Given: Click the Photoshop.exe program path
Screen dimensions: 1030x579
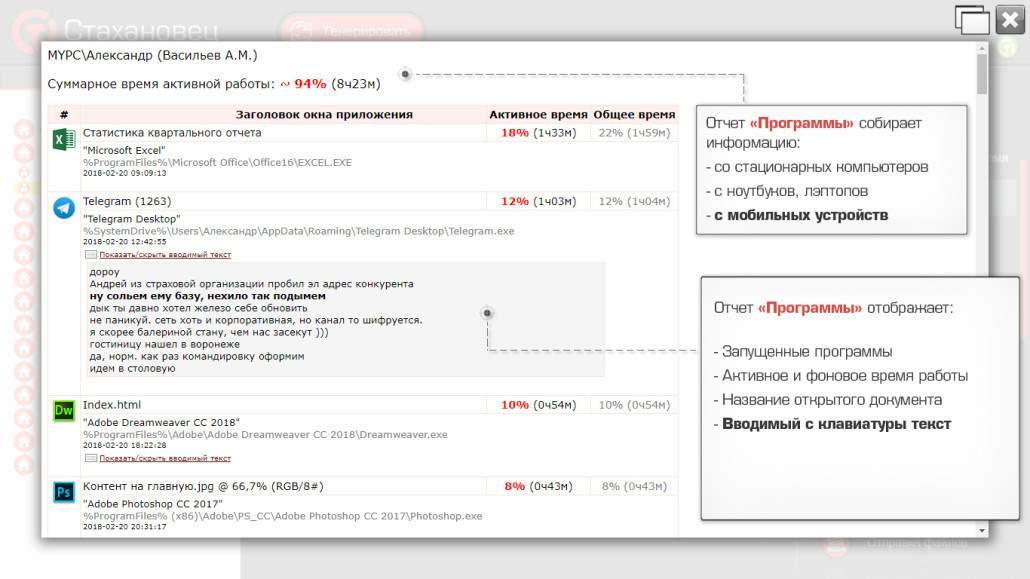Looking at the screenshot, I should [x=282, y=517].
